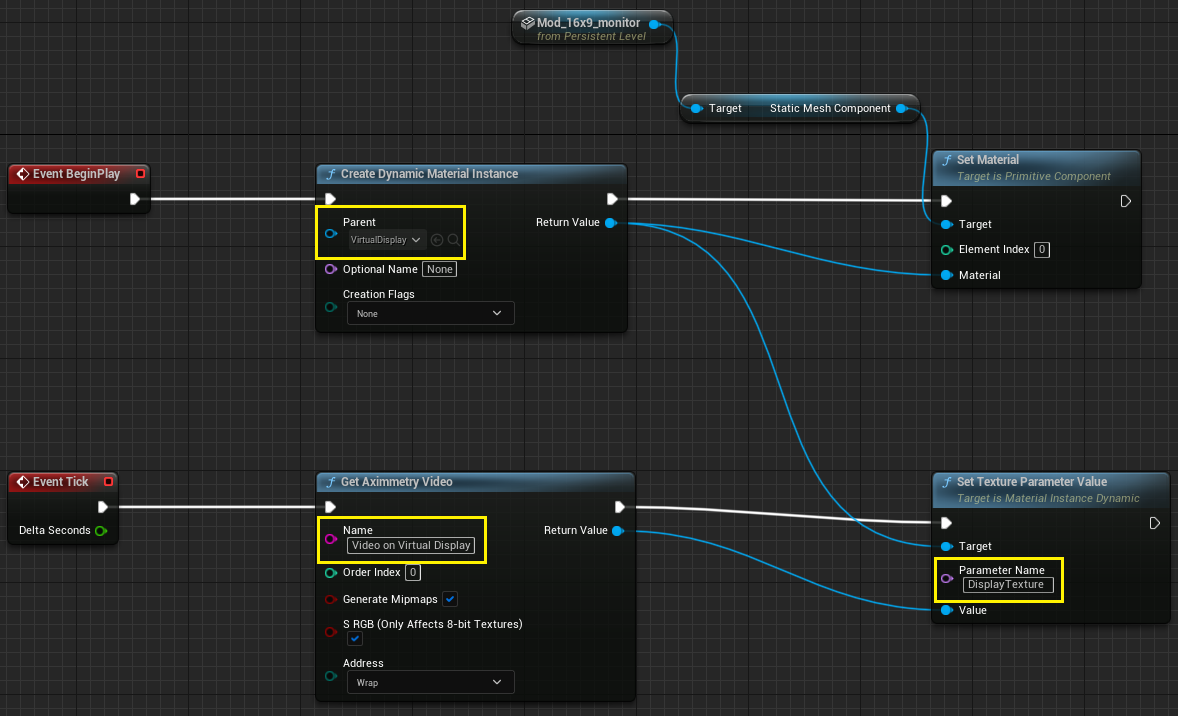
Task: Open the Creation Flags dropdown
Action: 430,313
